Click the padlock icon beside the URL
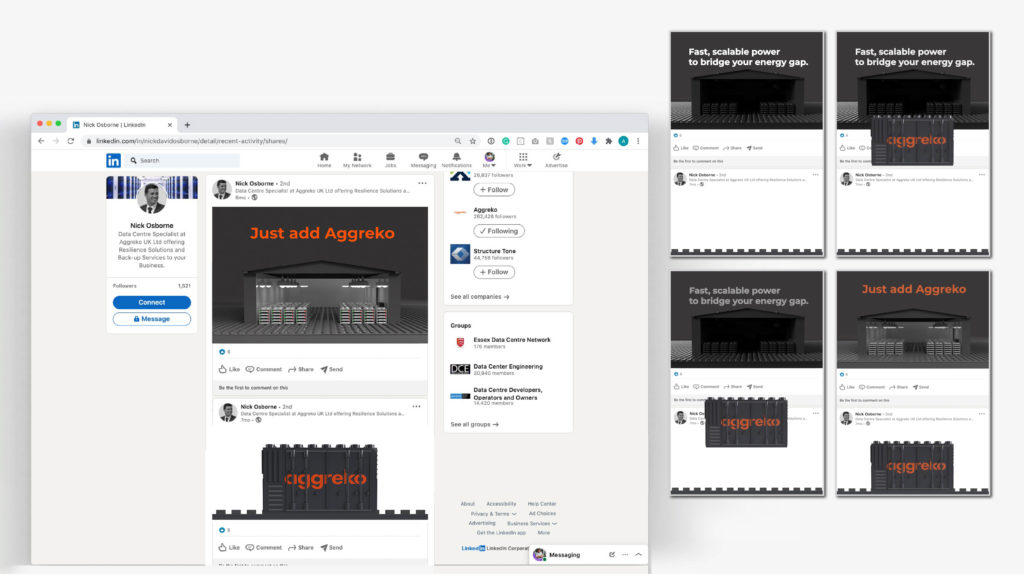Viewport: 1024px width, 576px height. [x=88, y=141]
